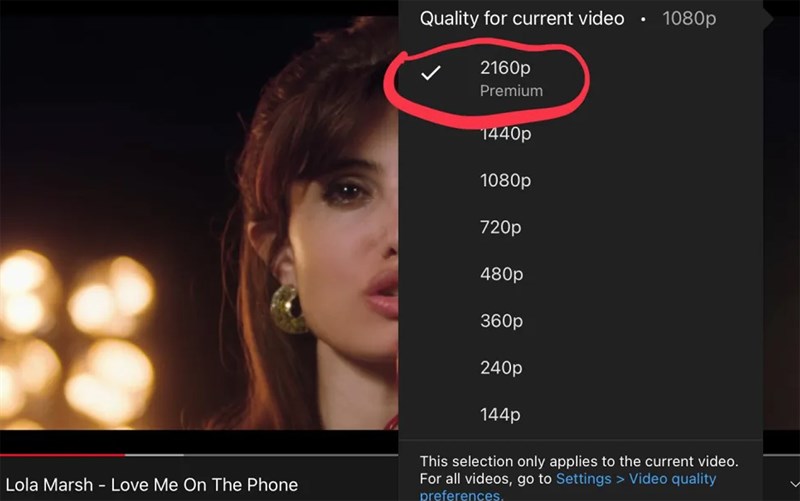Click the checkmark next to 2160p
The image size is (800, 501).
click(431, 74)
